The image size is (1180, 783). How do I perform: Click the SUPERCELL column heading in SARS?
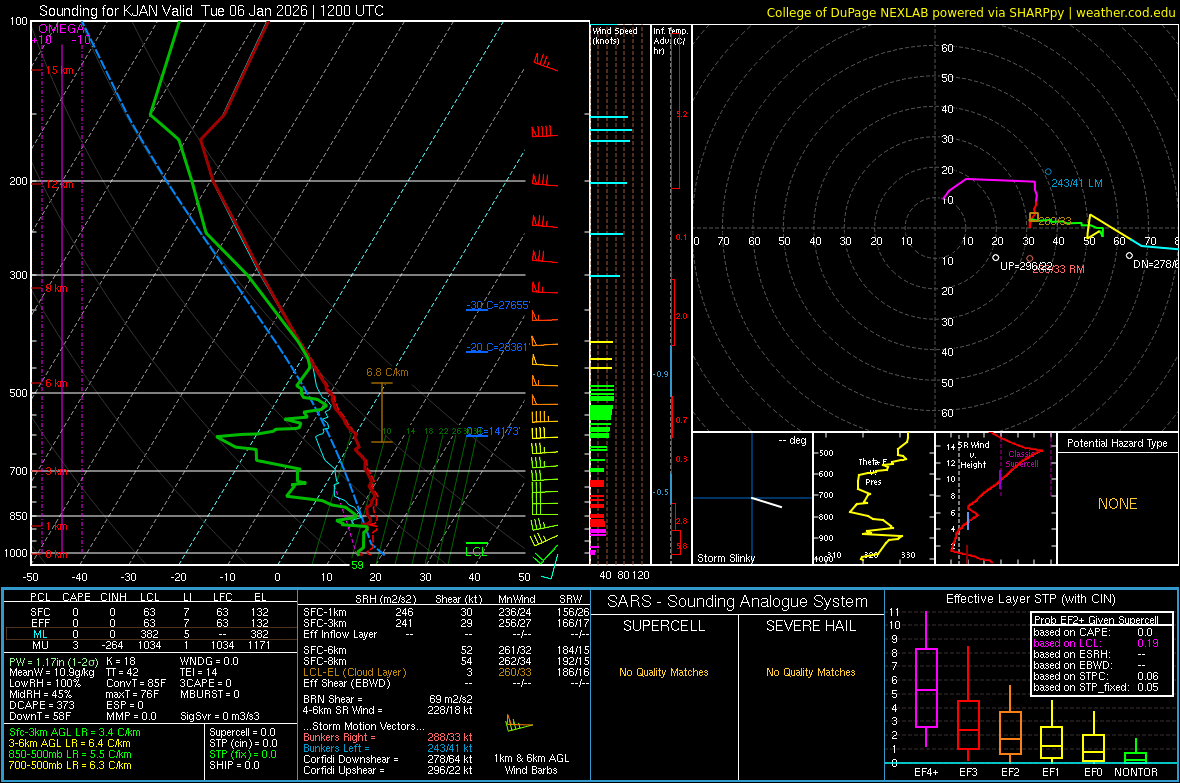tap(664, 626)
